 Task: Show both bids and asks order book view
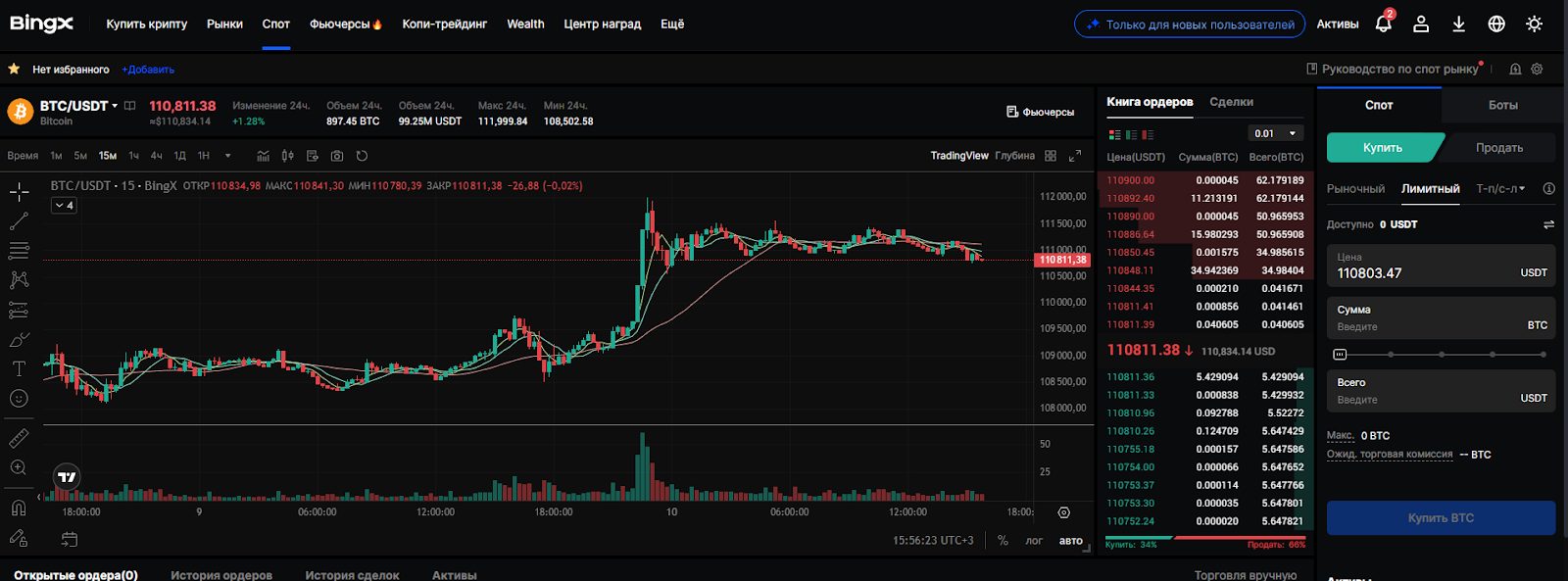[x=1114, y=134]
